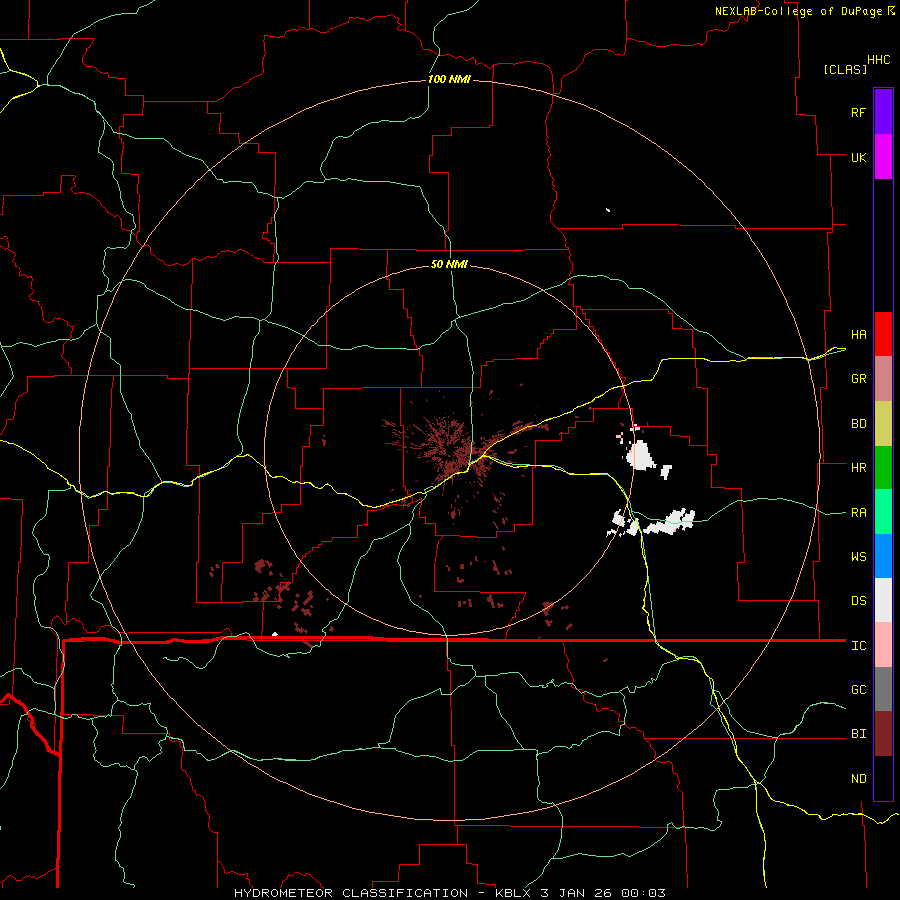Image resolution: width=900 pixels, height=900 pixels.
Task: Pick the brown BI legend swatch
Action: [x=883, y=734]
